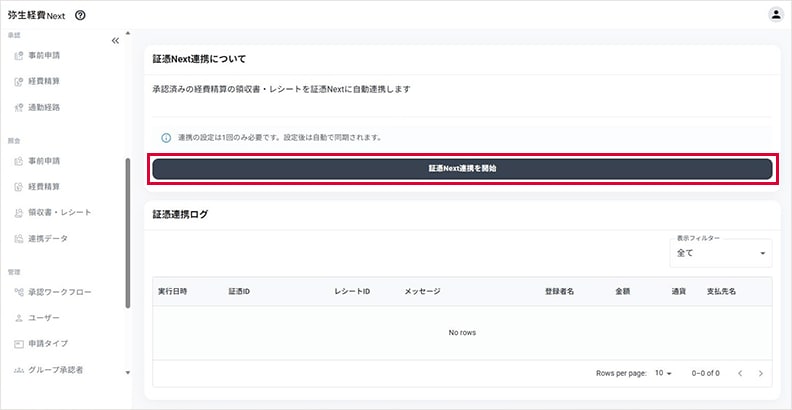Viewport: 792px width, 410px height.
Task: Click the 申請タイプ sidebar icon
Action: coord(19,344)
